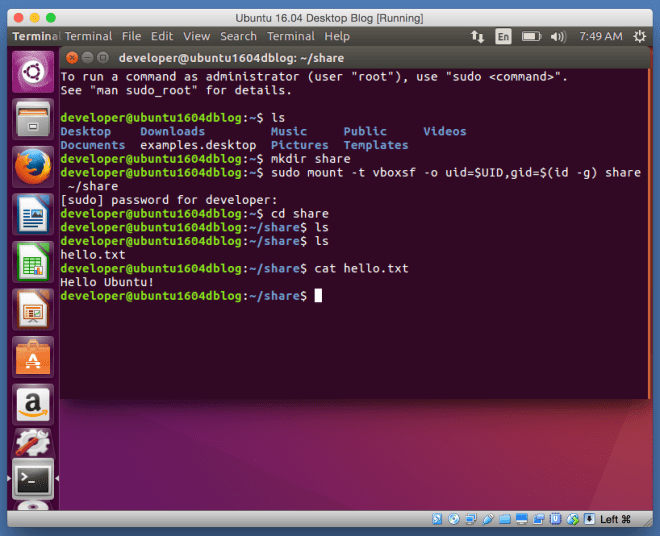The image size is (660, 536).
Task: Click the Terminal icon in launcher
Action: [x=32, y=481]
